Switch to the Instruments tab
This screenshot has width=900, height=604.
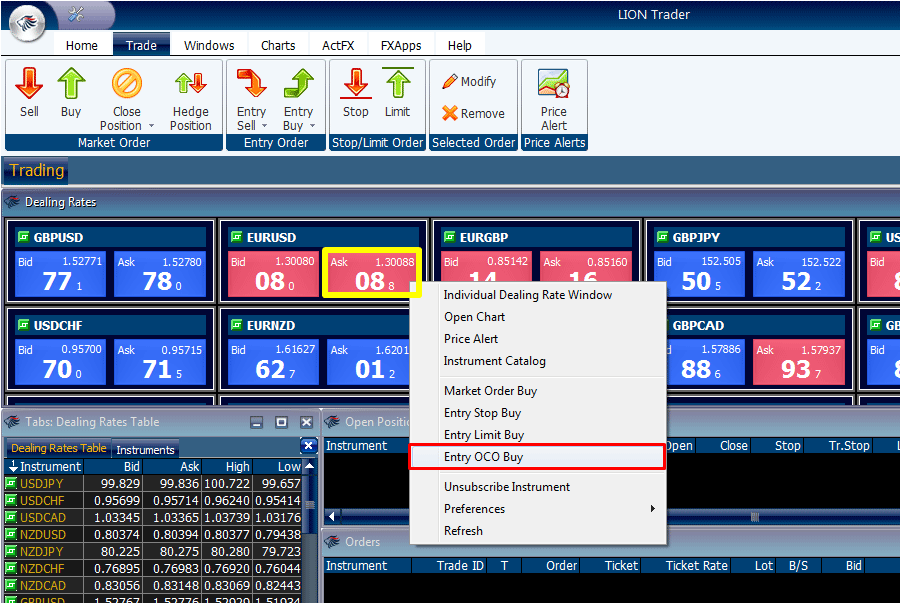tap(145, 450)
